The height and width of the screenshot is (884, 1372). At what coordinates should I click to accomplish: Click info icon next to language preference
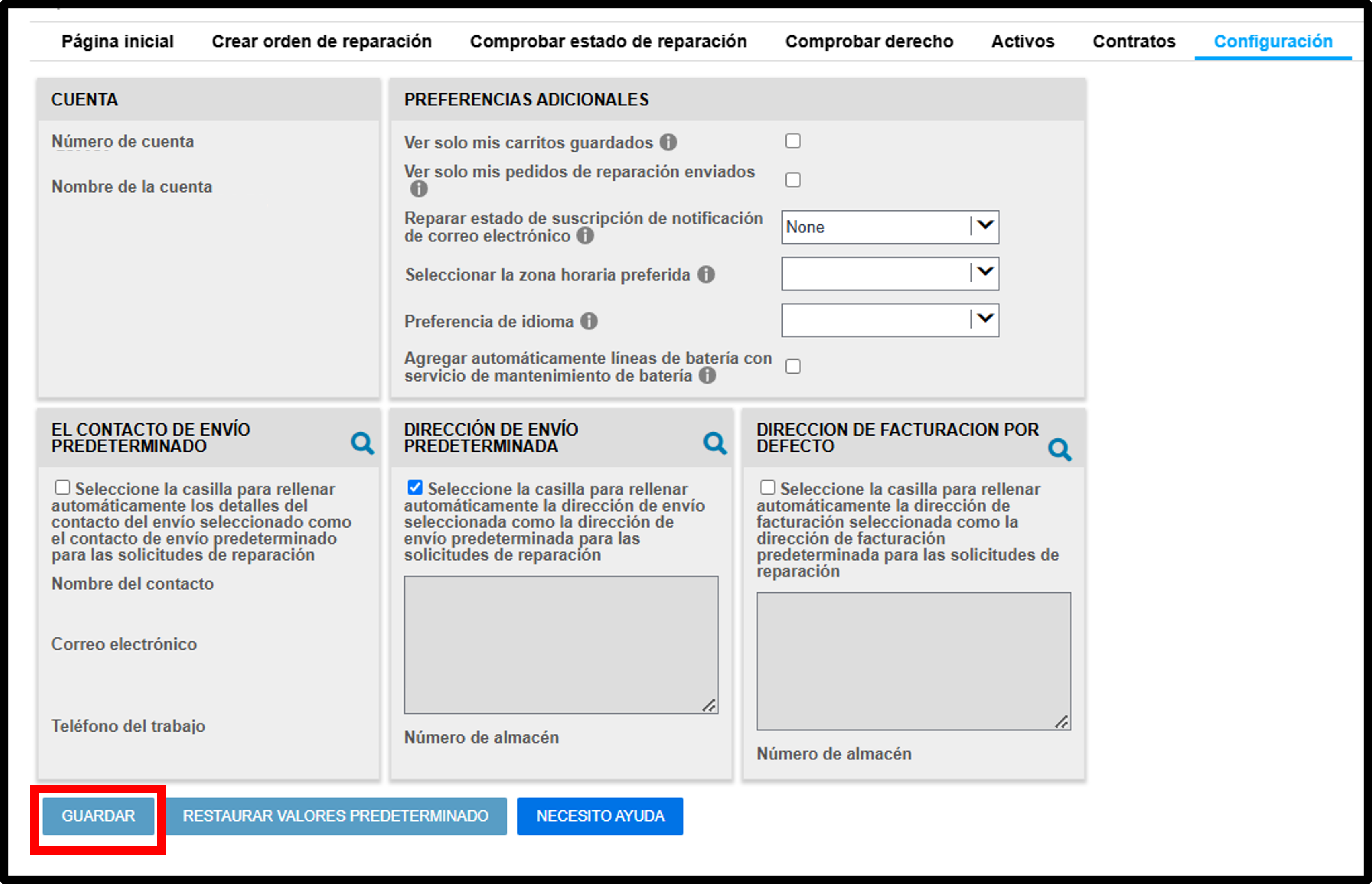pyautogui.click(x=589, y=321)
